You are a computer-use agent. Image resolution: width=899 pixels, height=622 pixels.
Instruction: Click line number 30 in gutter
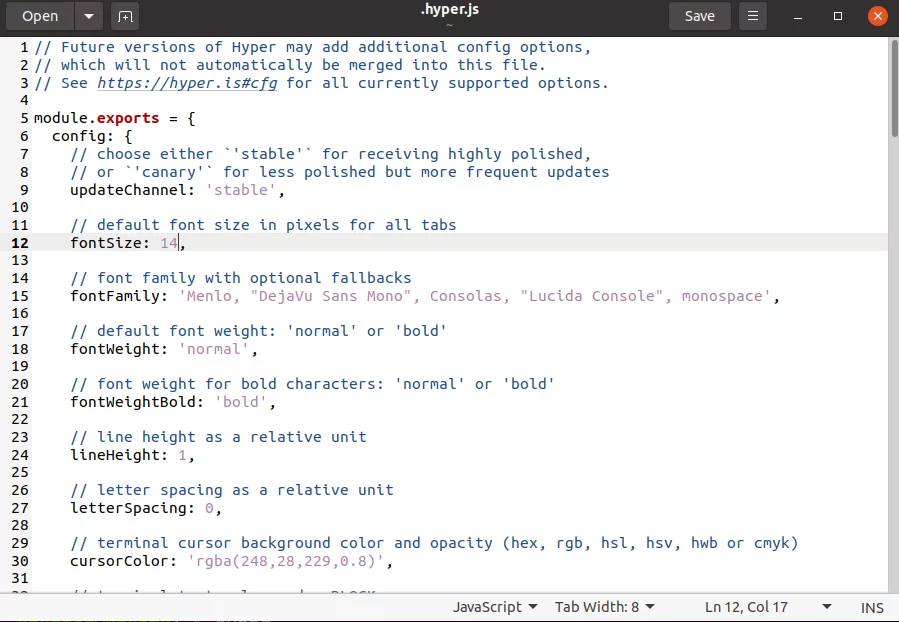19,561
